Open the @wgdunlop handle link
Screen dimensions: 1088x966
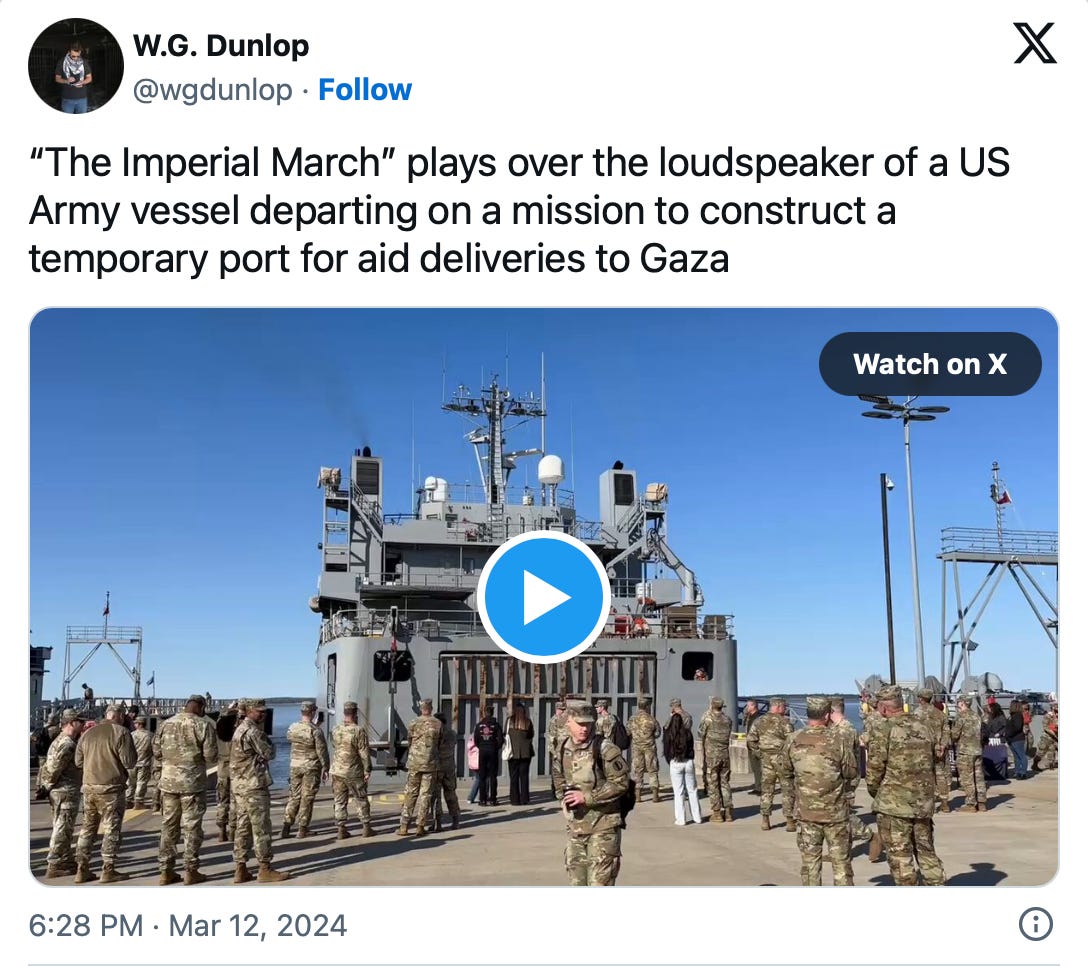tap(212, 90)
